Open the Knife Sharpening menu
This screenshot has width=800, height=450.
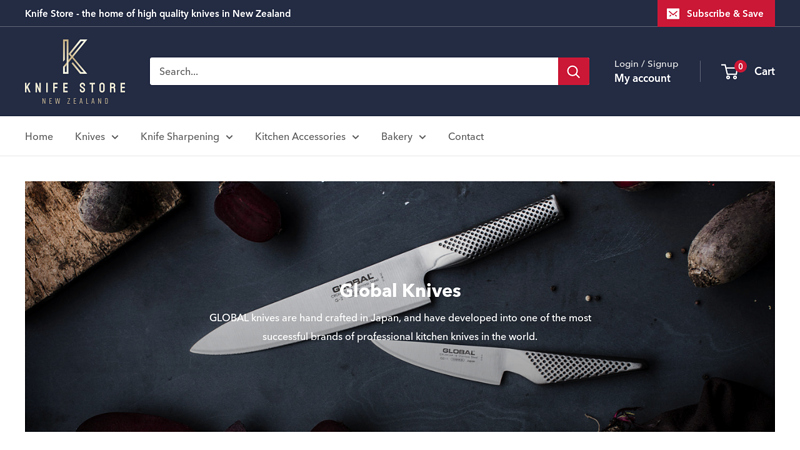[x=180, y=137]
